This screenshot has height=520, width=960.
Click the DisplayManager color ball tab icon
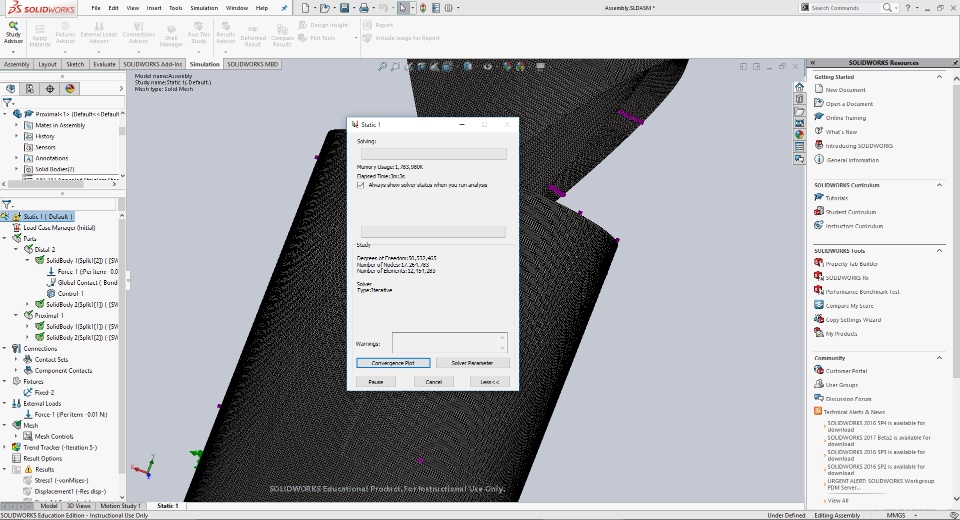pos(70,89)
